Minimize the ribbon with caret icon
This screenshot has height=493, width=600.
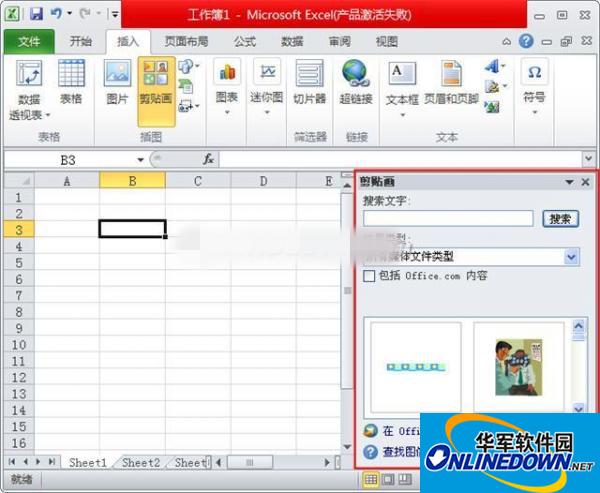[506, 41]
